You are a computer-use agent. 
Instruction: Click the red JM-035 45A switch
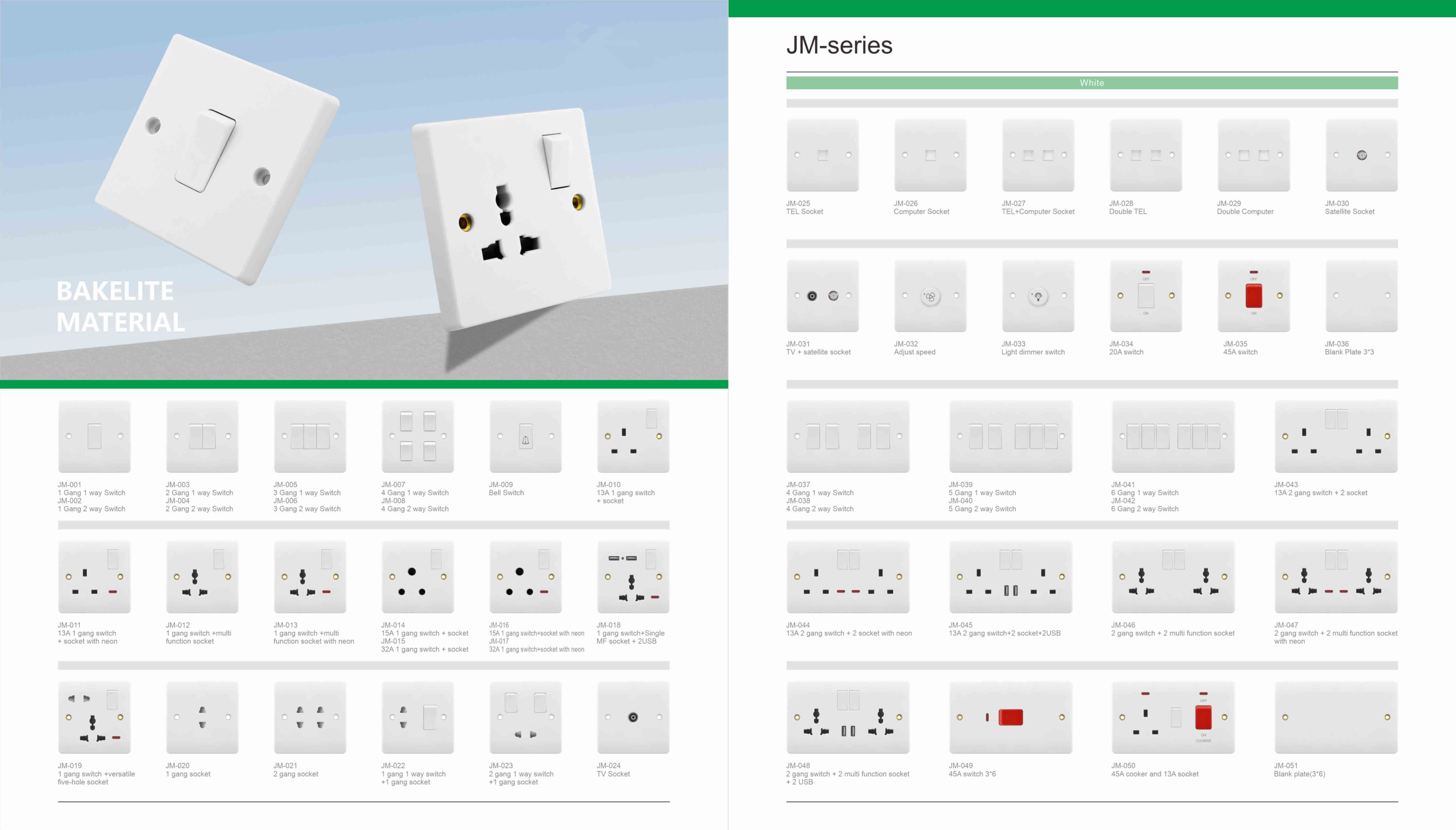pyautogui.click(x=1254, y=296)
